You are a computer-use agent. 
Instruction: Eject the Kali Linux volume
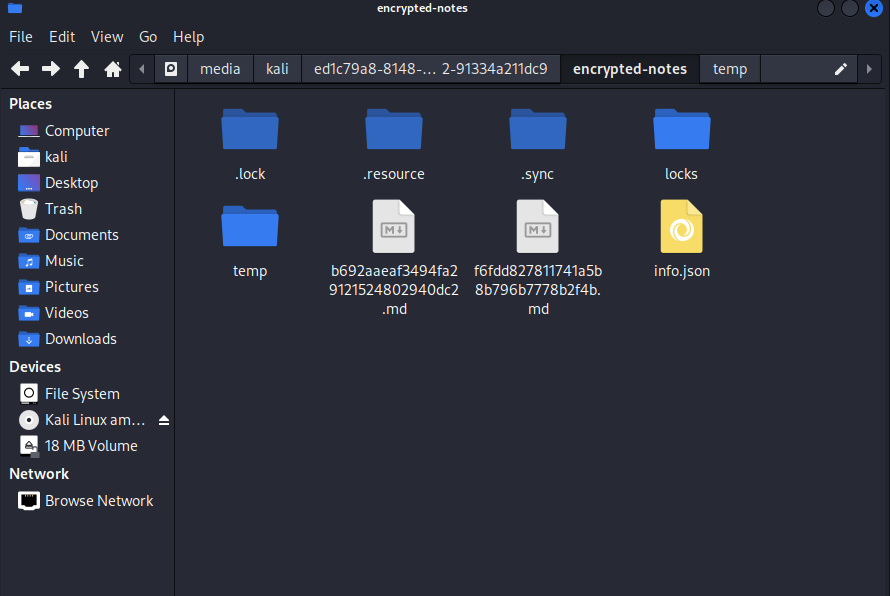tap(164, 420)
